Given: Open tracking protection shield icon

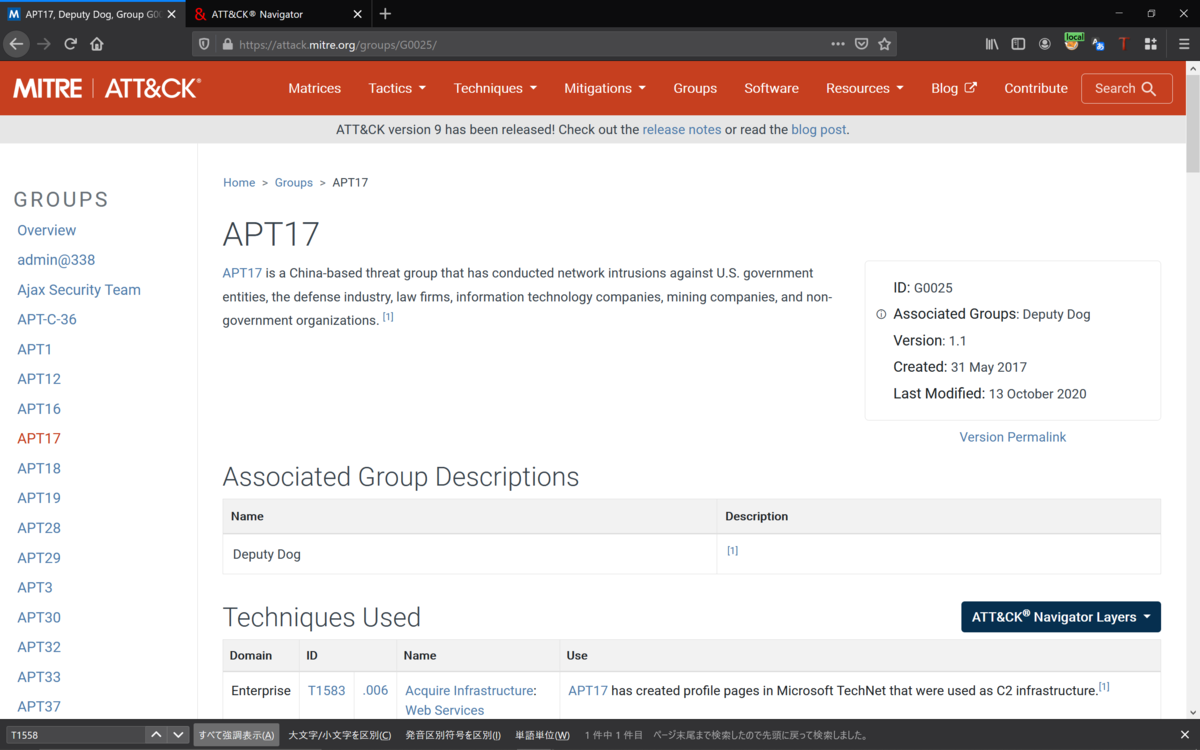Looking at the screenshot, I should click(205, 44).
